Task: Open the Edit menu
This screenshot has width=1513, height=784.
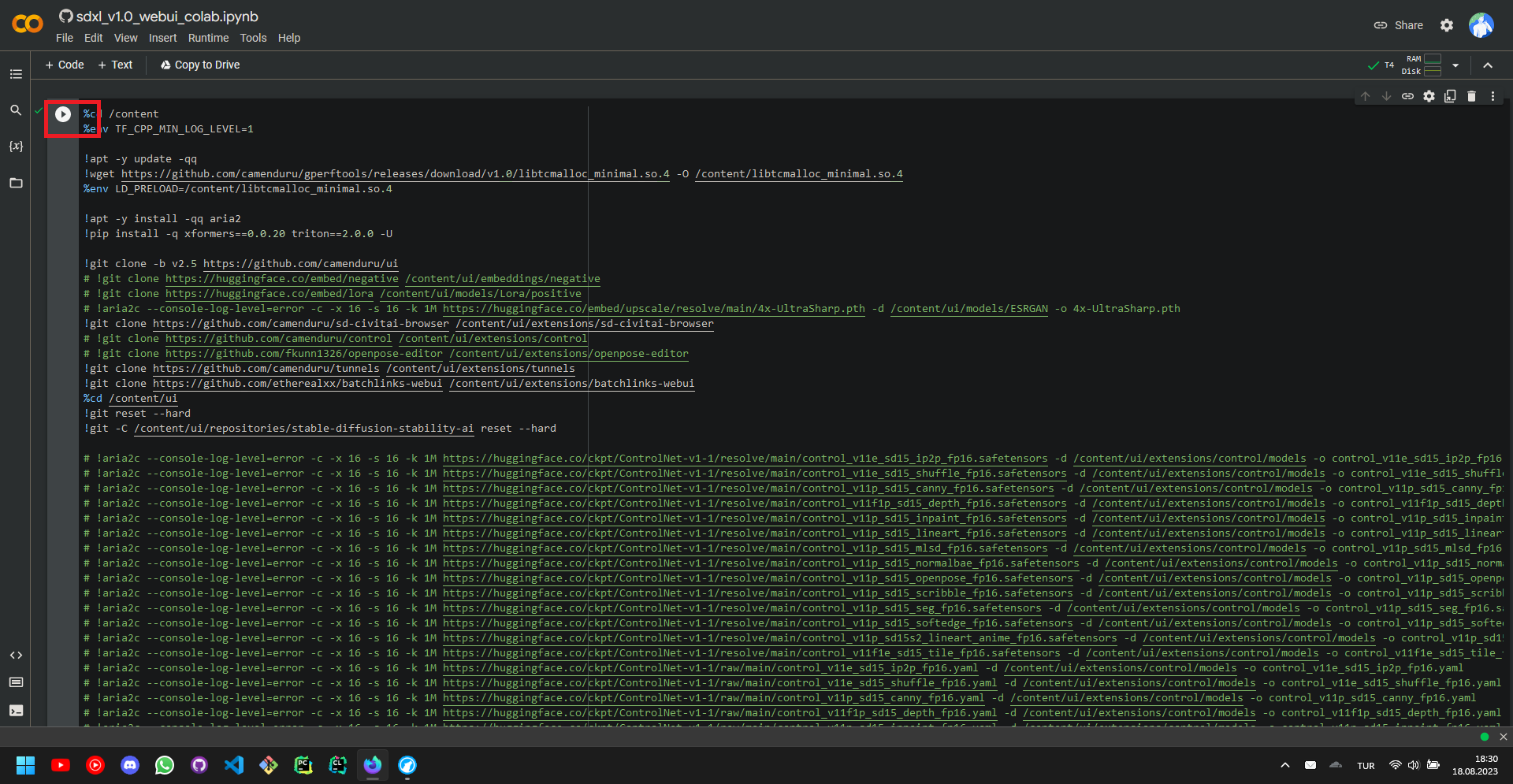Action: [x=93, y=38]
